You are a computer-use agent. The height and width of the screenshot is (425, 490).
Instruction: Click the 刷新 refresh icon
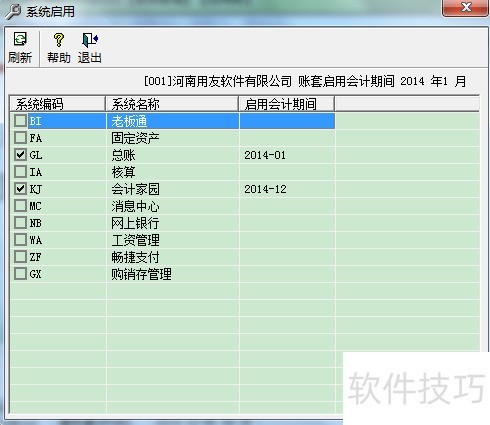click(x=20, y=39)
